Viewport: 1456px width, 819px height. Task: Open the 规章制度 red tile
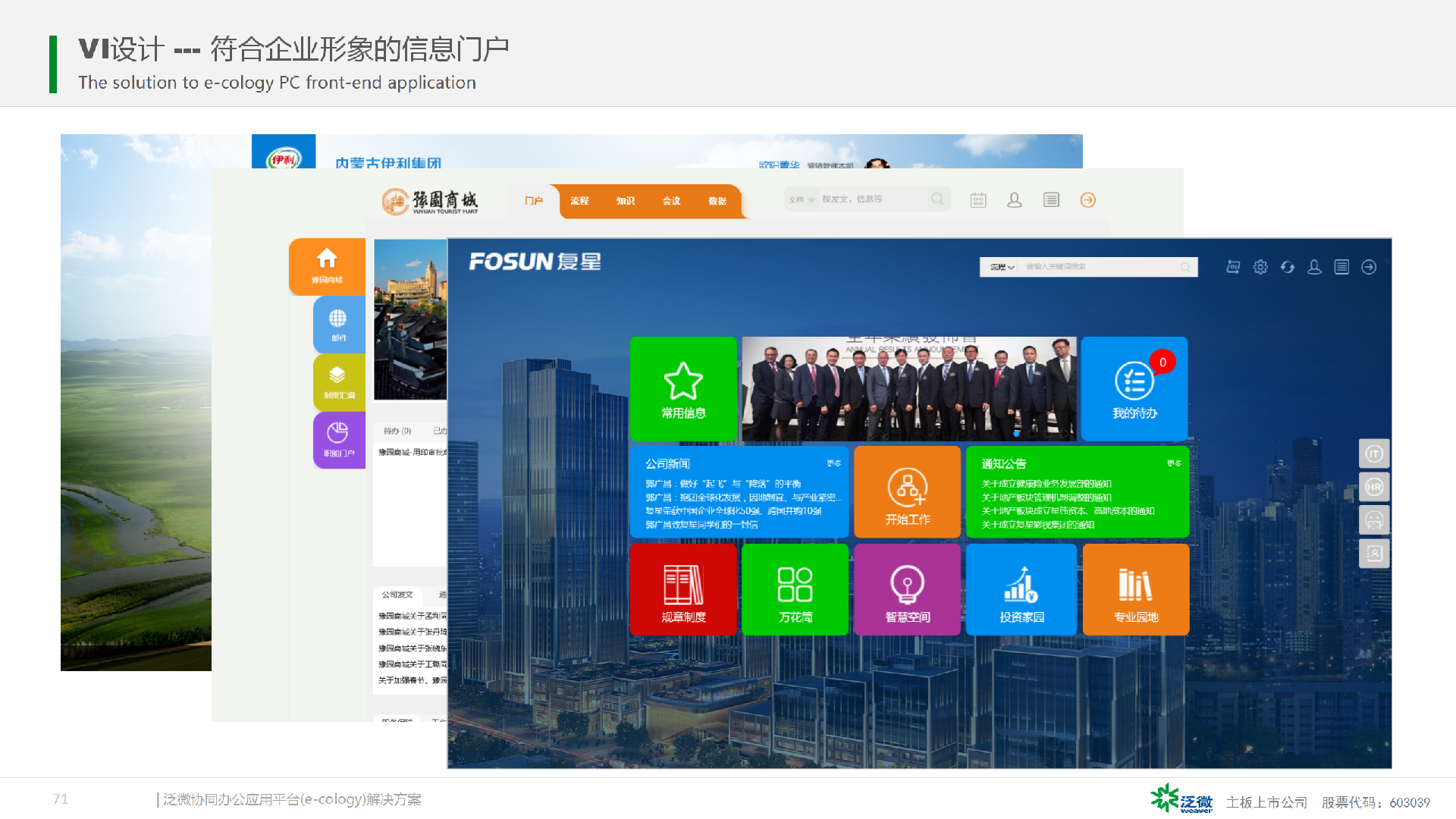coord(683,589)
